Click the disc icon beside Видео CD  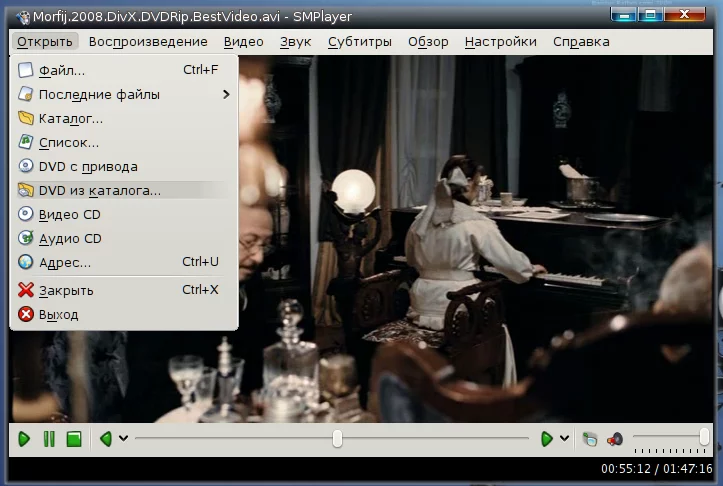(x=25, y=214)
